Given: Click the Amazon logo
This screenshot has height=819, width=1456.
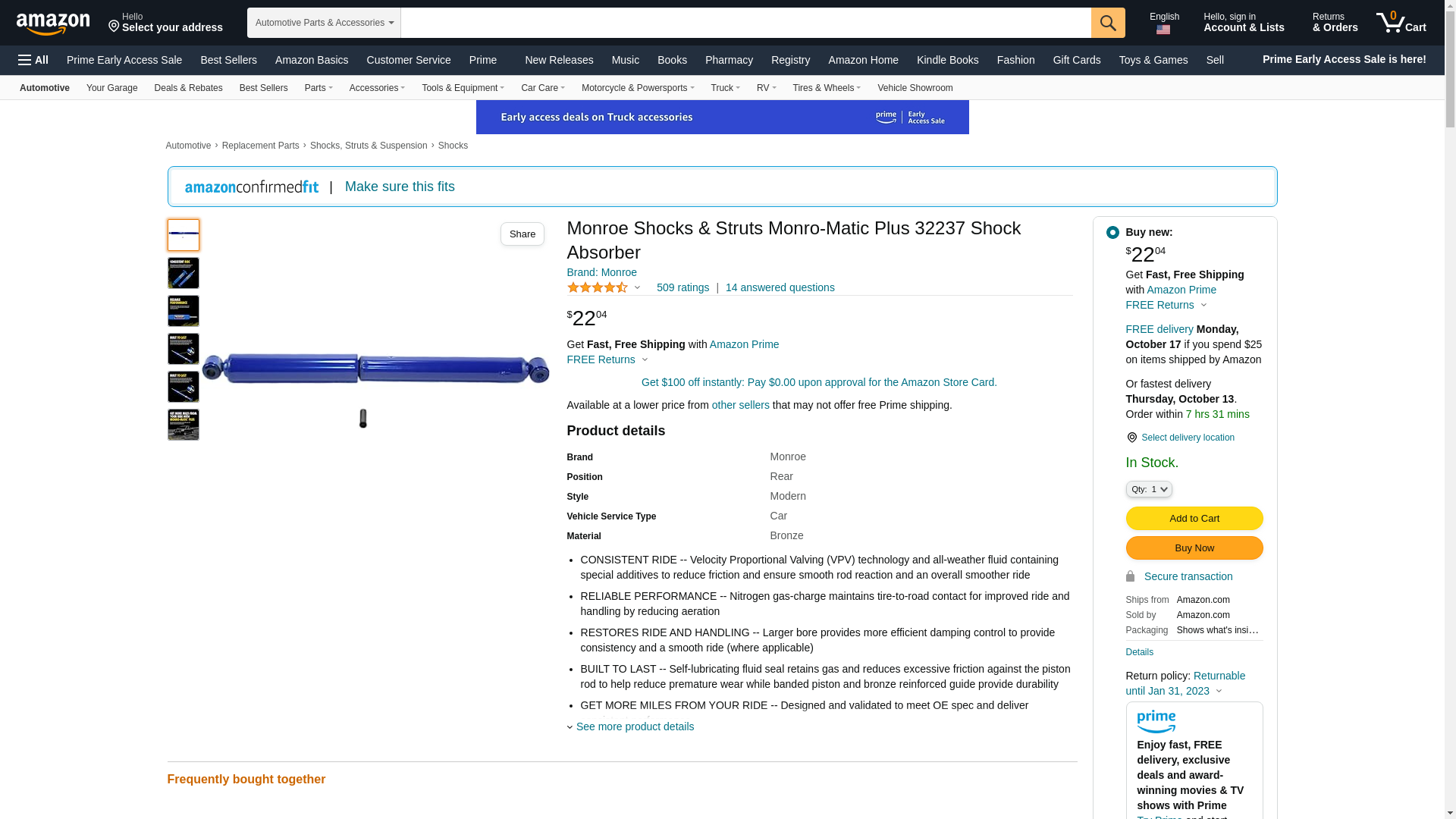Looking at the screenshot, I should (x=53, y=24).
